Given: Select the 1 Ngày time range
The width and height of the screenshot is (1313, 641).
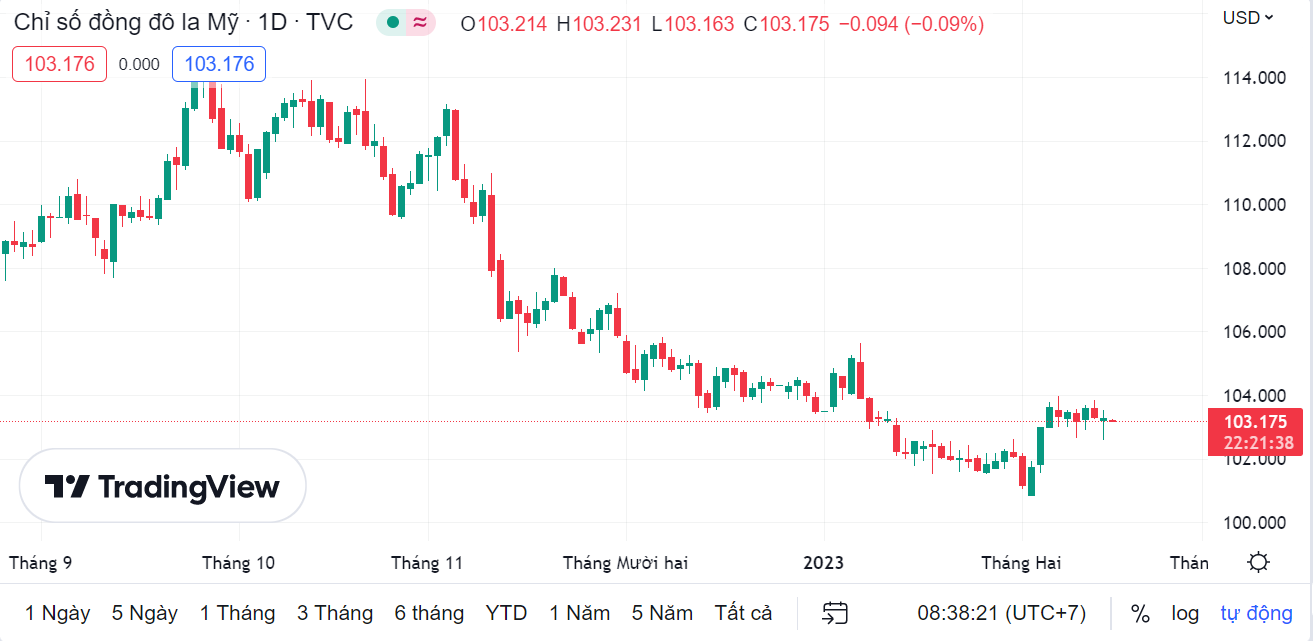Looking at the screenshot, I should pos(58,613).
